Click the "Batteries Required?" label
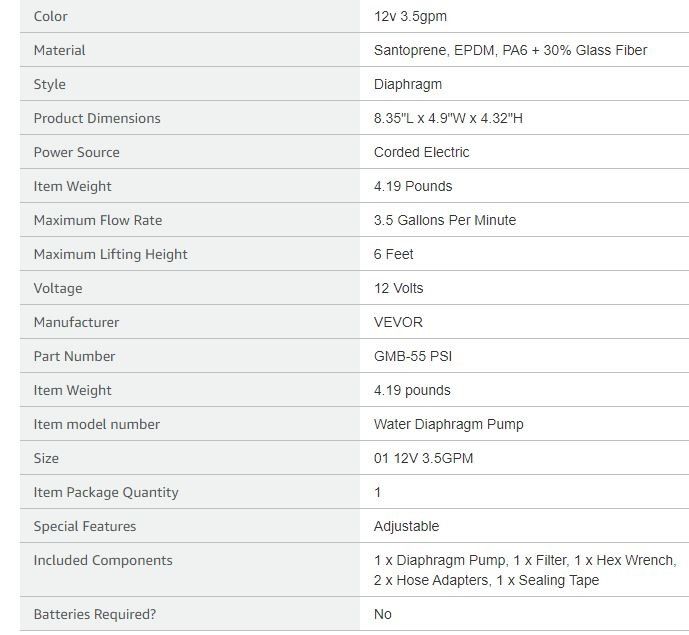The width and height of the screenshot is (689, 635). (95, 614)
